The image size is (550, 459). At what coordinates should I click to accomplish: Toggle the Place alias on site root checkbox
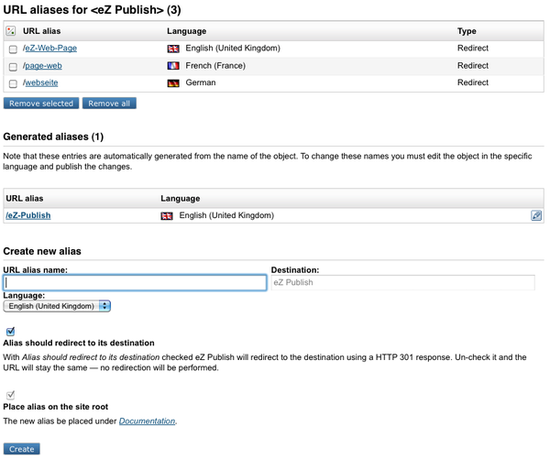coord(11,395)
